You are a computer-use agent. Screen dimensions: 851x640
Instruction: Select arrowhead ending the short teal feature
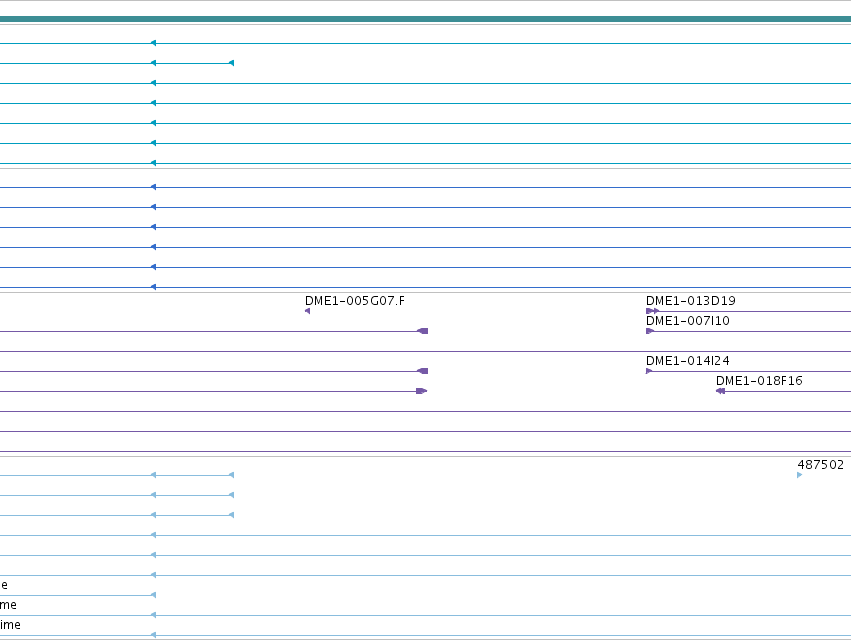tap(232, 63)
